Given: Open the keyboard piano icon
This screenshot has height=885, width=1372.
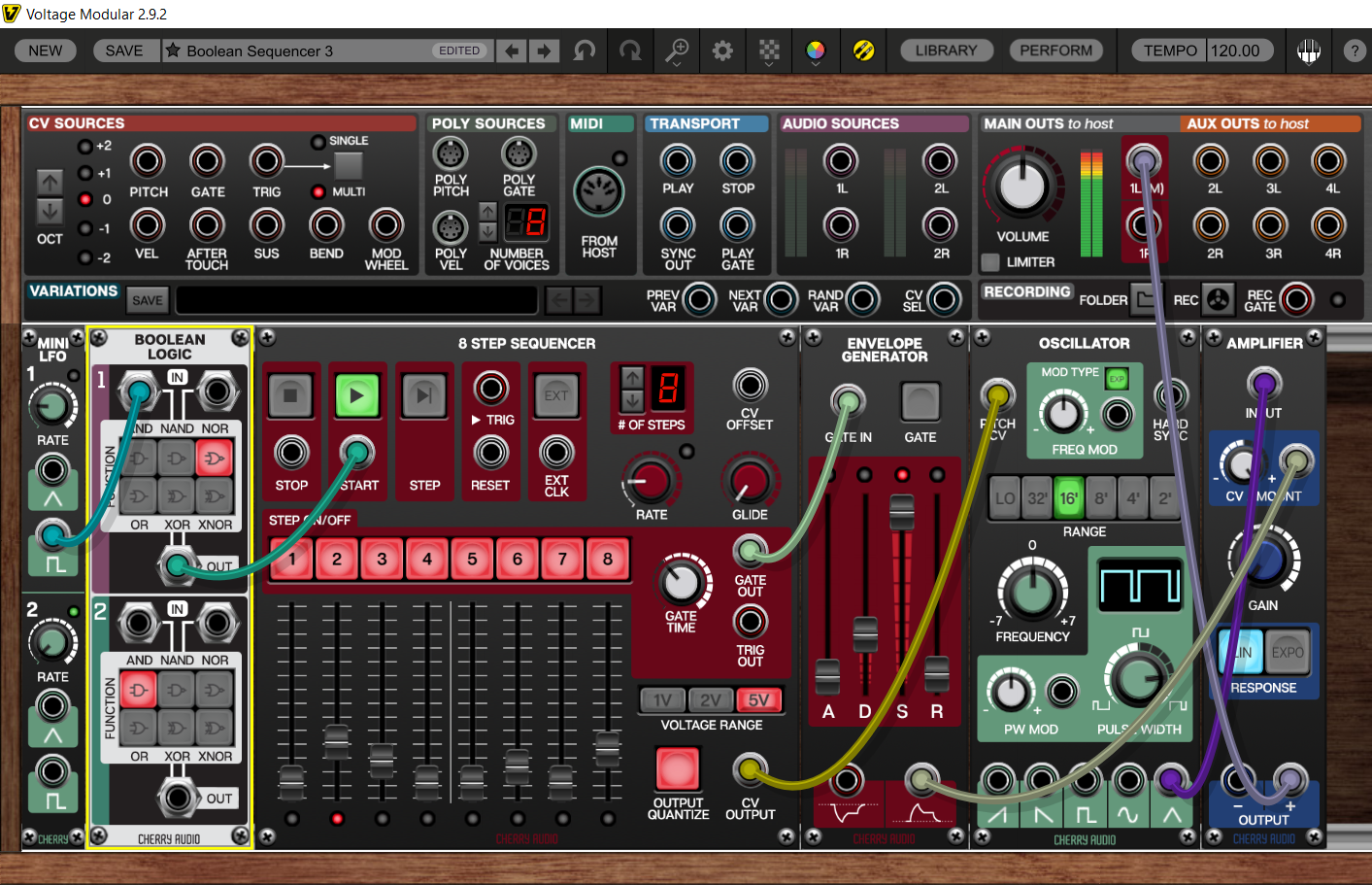Looking at the screenshot, I should click(1309, 51).
